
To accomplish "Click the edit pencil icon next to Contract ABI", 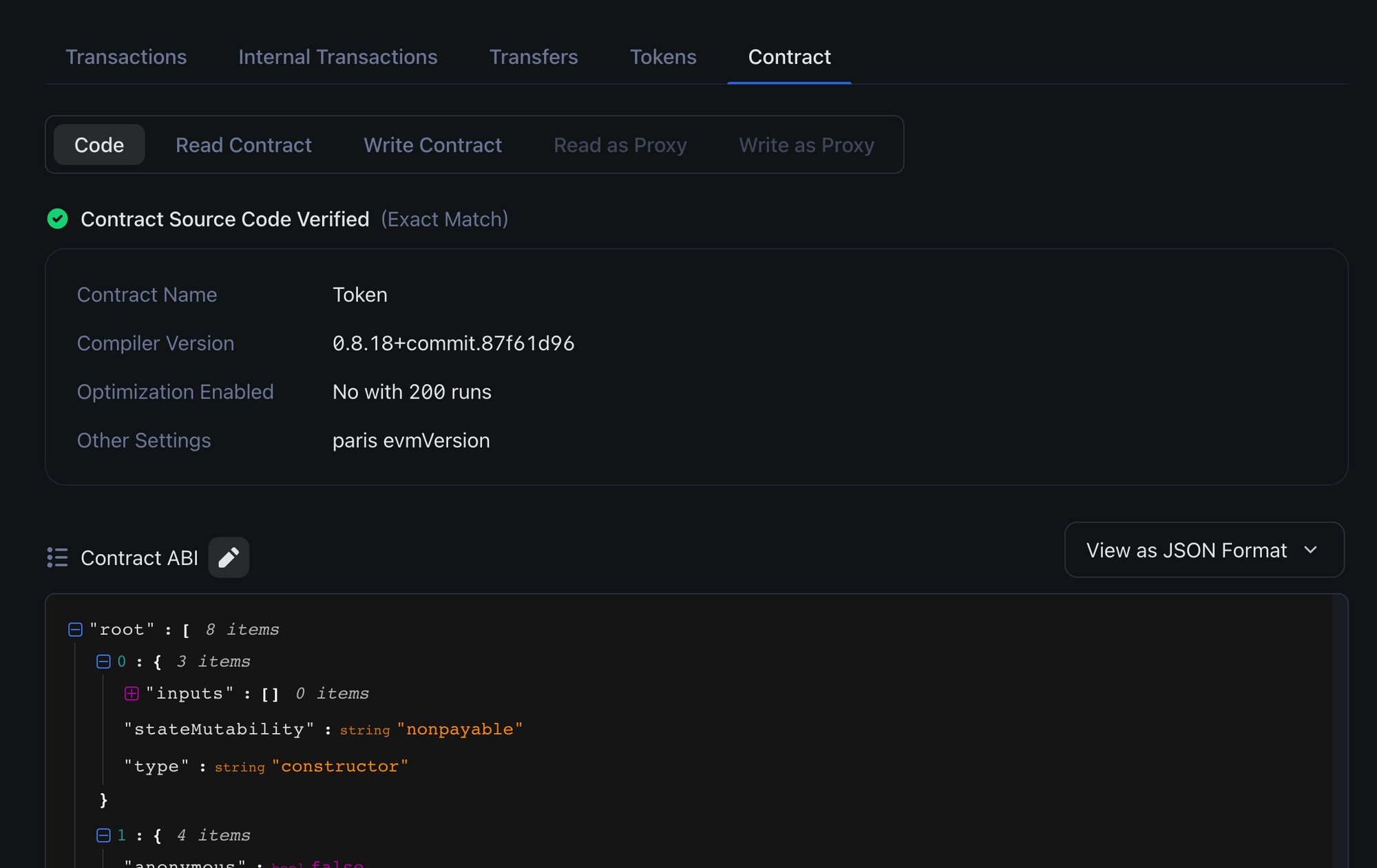I will [x=229, y=558].
